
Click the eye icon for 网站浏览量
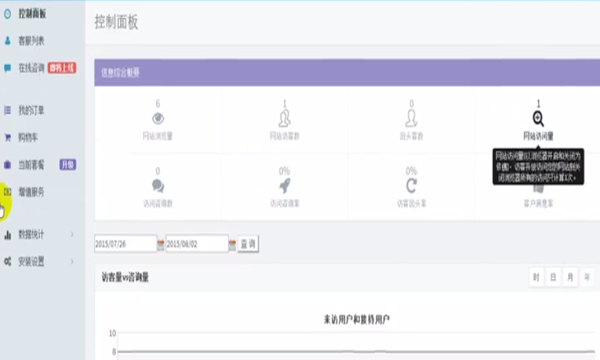158,118
